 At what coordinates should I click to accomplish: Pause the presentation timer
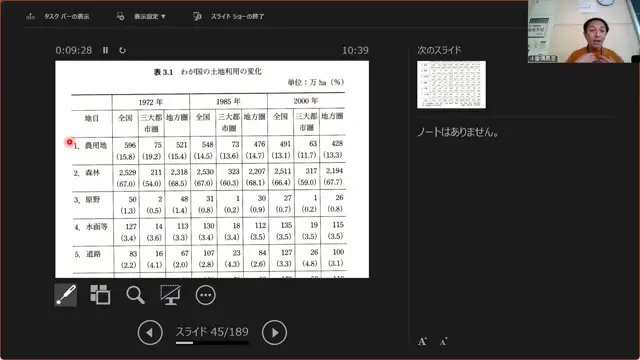coord(105,50)
